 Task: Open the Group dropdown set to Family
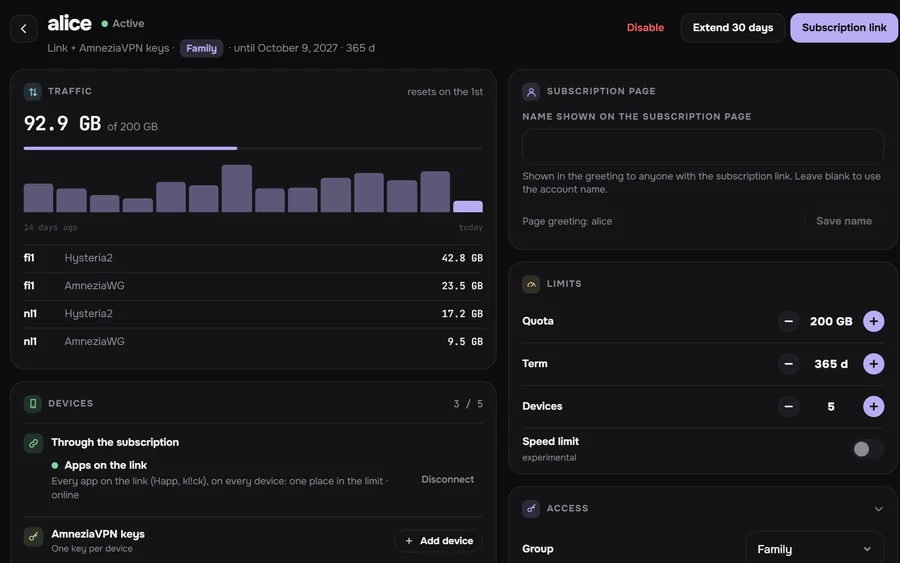click(814, 549)
